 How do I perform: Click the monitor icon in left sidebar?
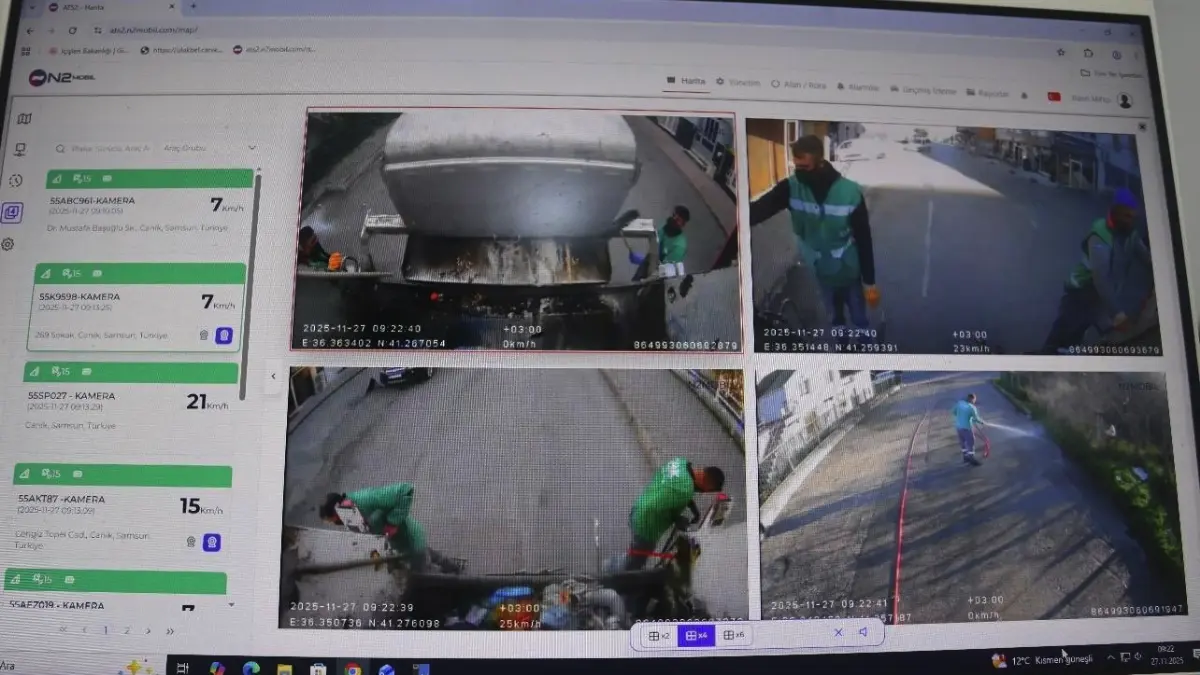point(20,150)
